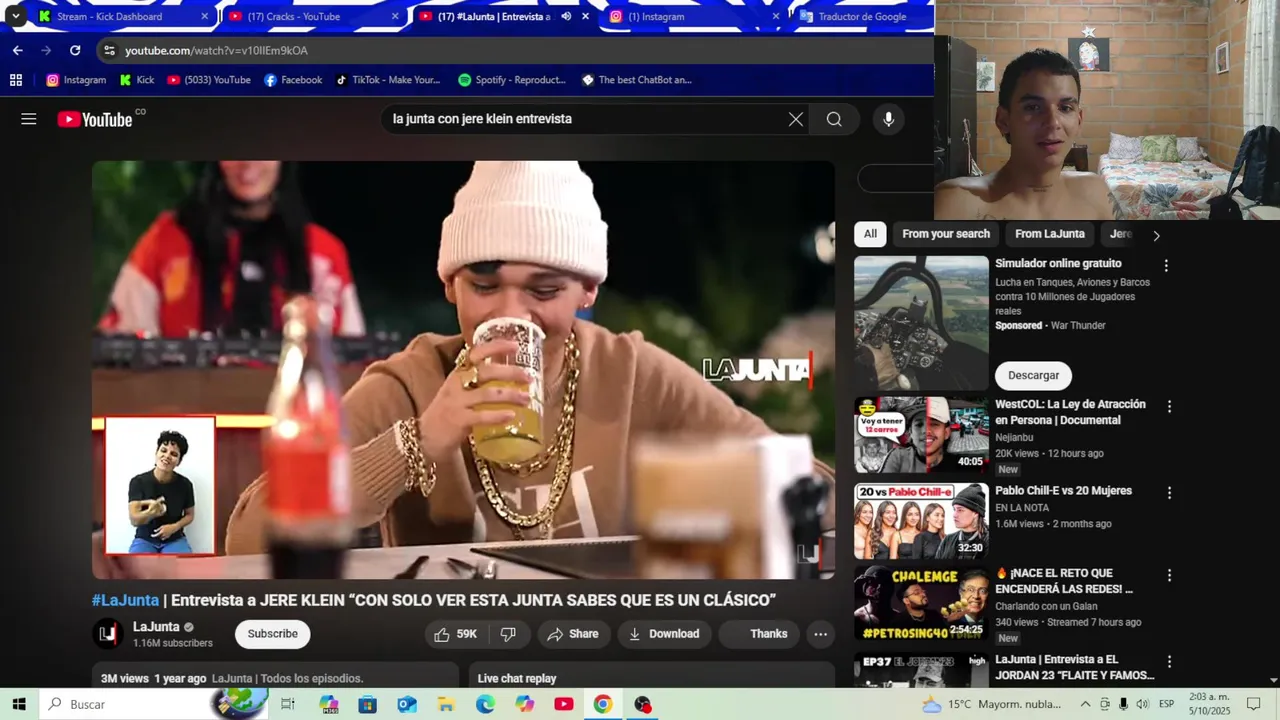Viewport: 1280px width, 720px height.
Task: Open options for NACE EL RETO video
Action: [1169, 576]
